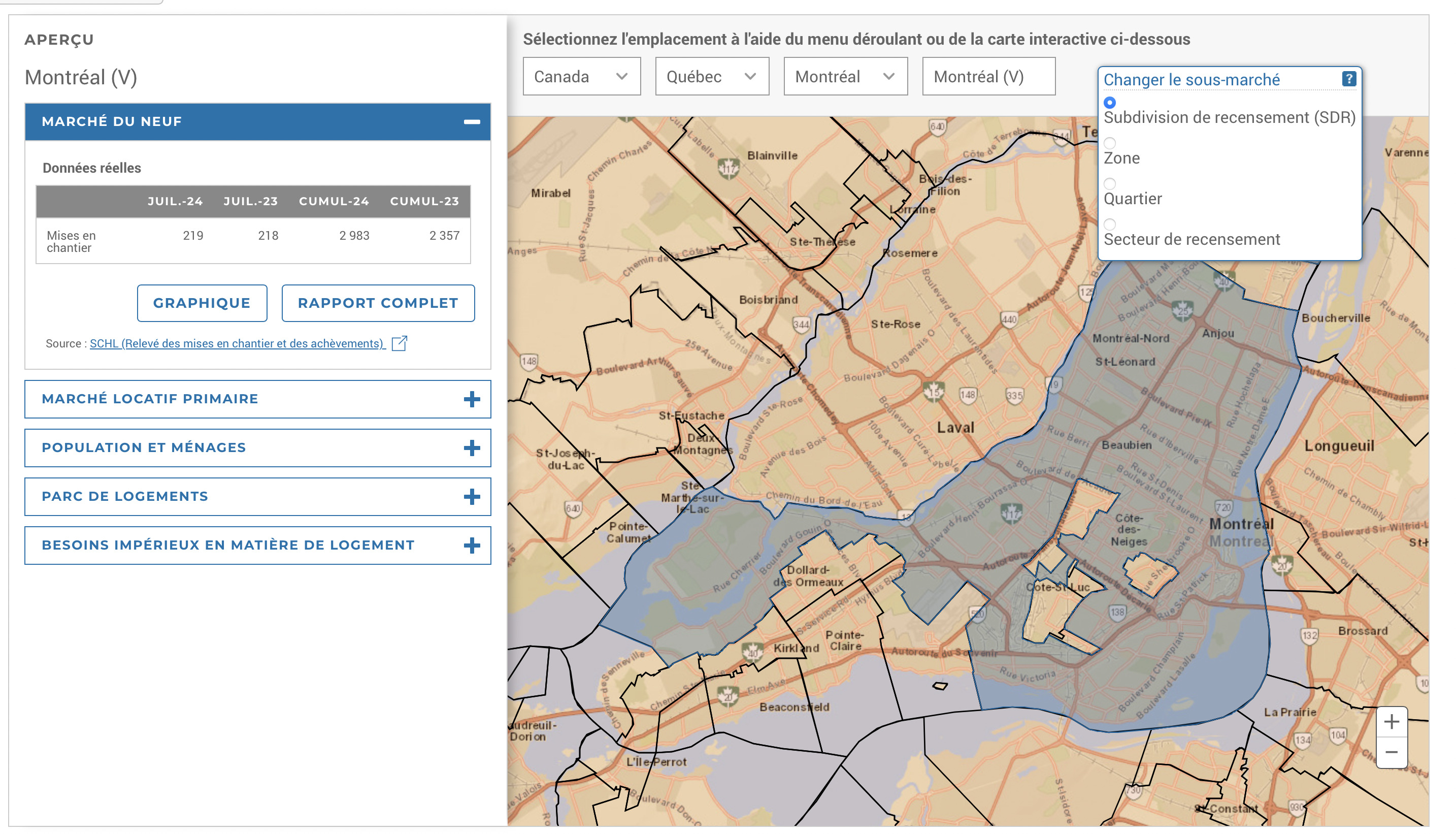Open the sous-marché help question icon
The width and height of the screenshot is (1456, 834).
1348,79
